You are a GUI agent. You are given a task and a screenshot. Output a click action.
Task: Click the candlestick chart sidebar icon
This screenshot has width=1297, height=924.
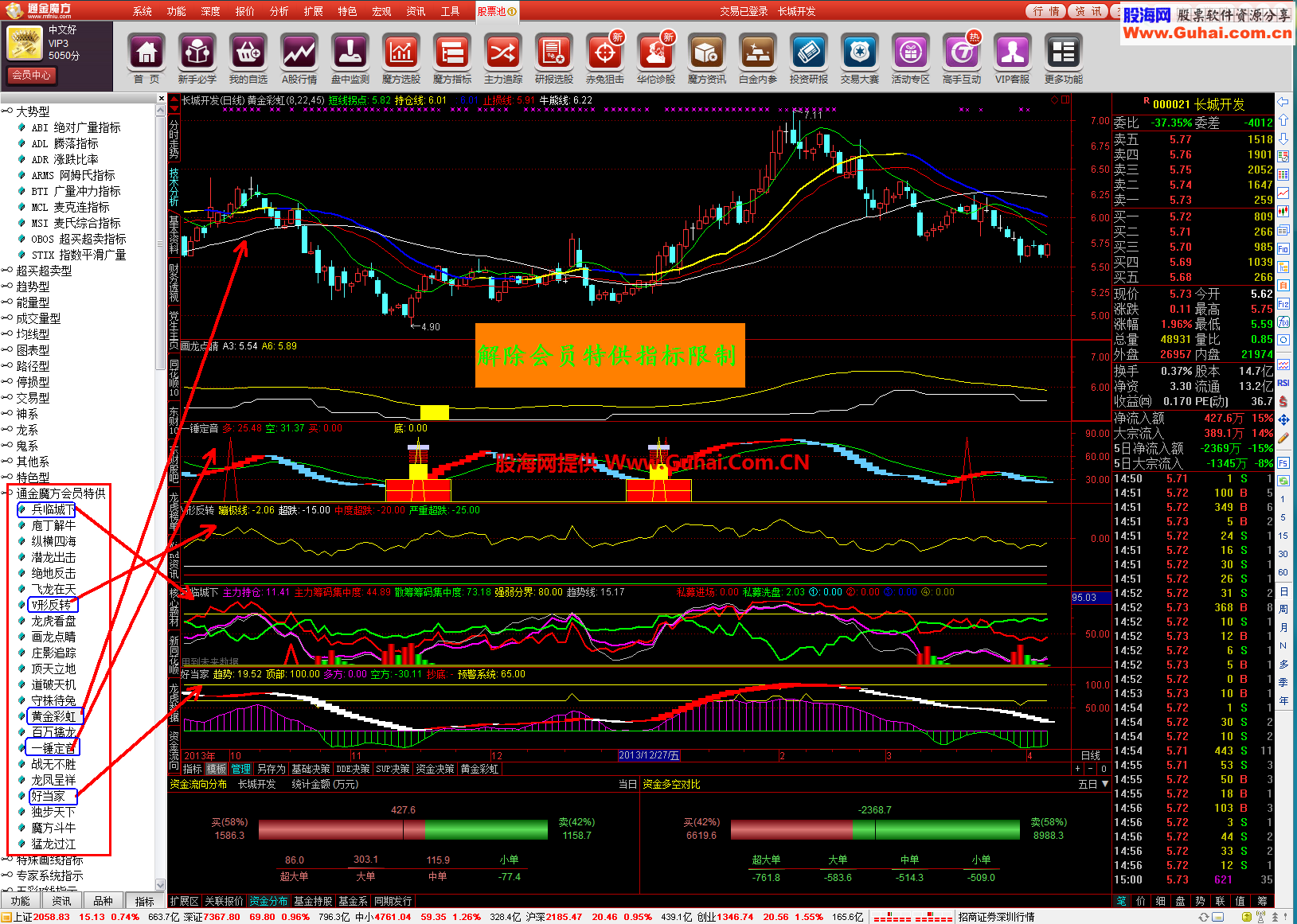pos(1283,212)
